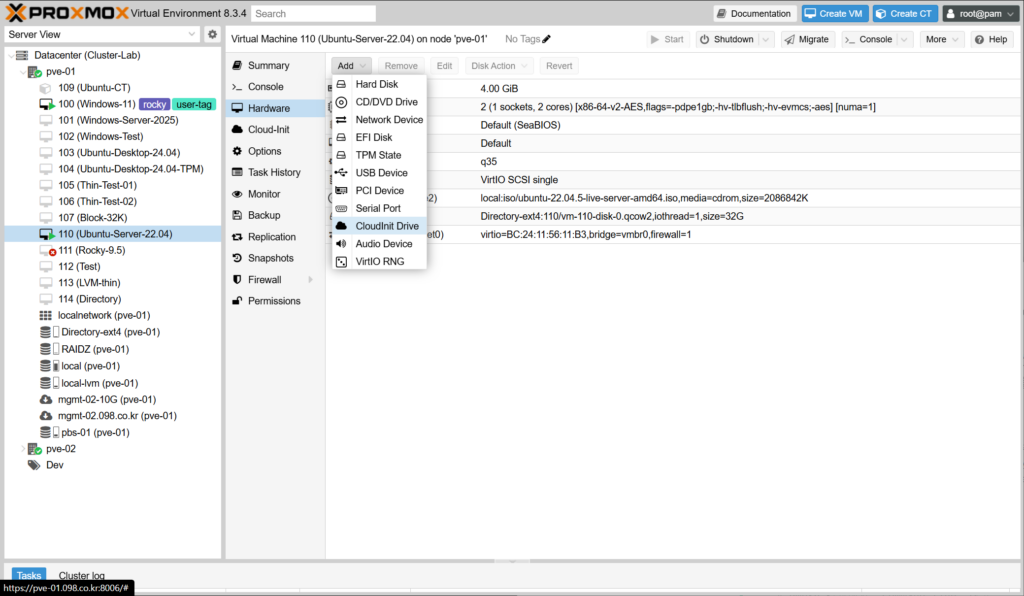Switch to the Cluster log tab

(81, 575)
